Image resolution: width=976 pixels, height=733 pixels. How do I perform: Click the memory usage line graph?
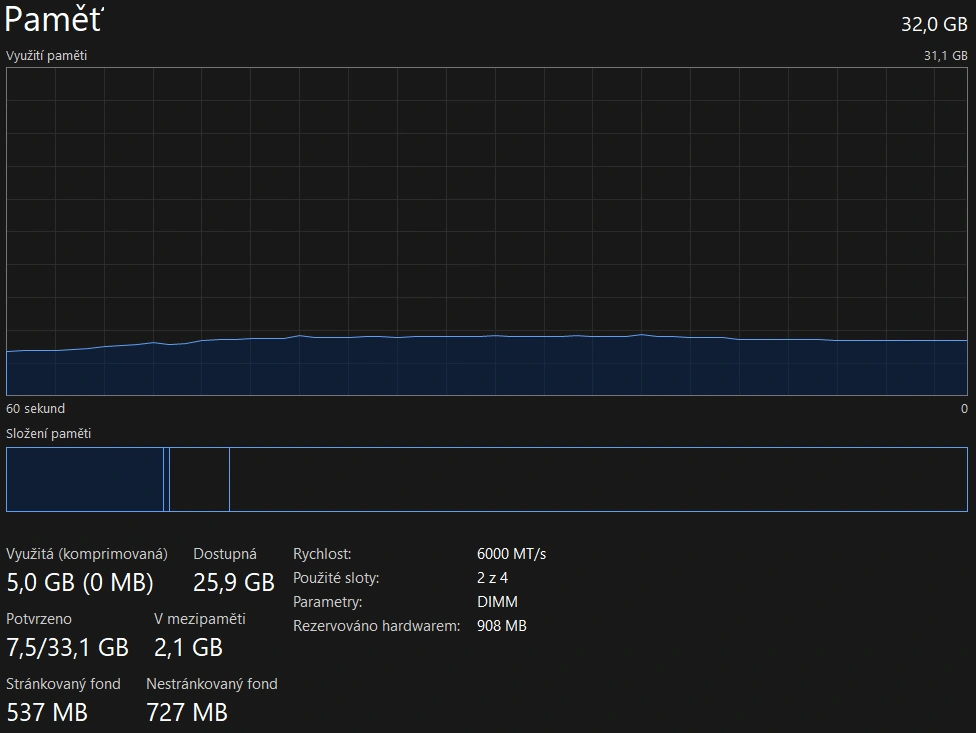pos(487,232)
